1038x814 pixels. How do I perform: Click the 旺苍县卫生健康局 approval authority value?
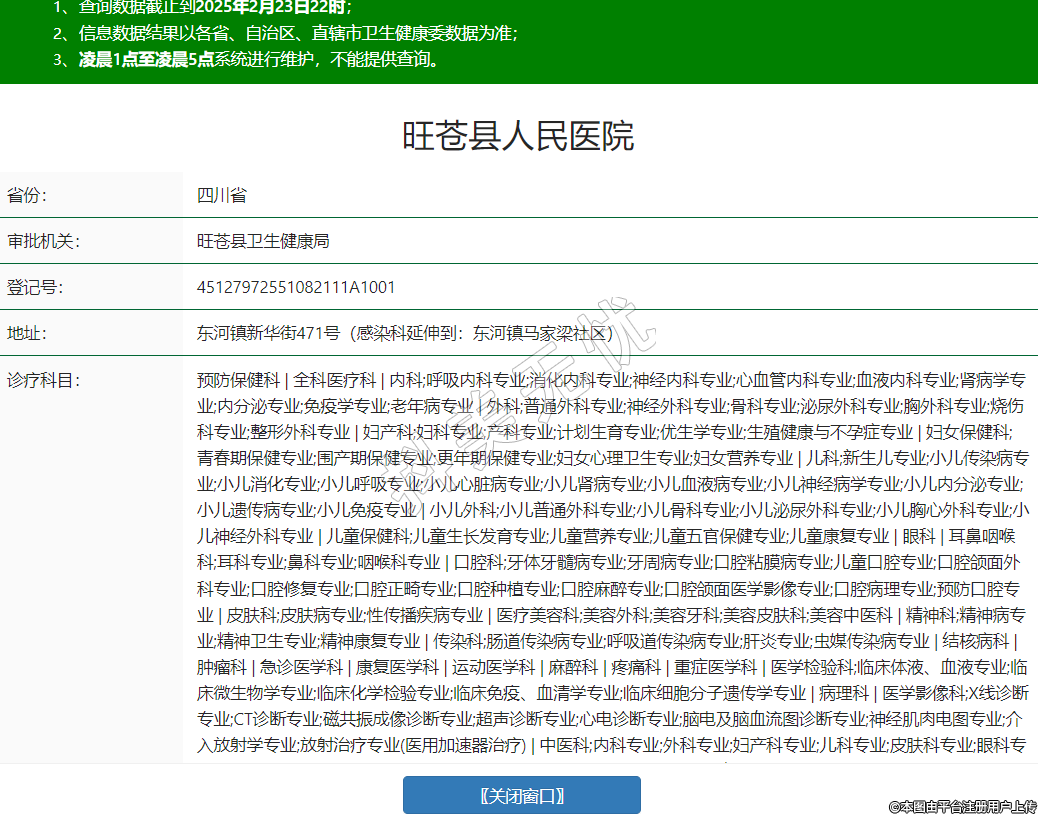click(263, 241)
